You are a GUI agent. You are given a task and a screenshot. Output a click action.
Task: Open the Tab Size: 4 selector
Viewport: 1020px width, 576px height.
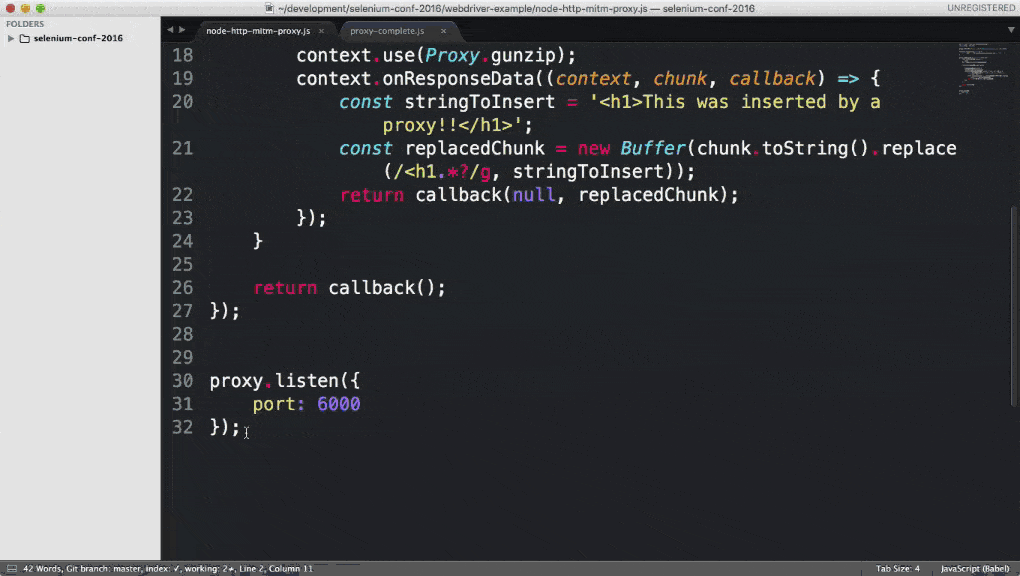tap(898, 569)
